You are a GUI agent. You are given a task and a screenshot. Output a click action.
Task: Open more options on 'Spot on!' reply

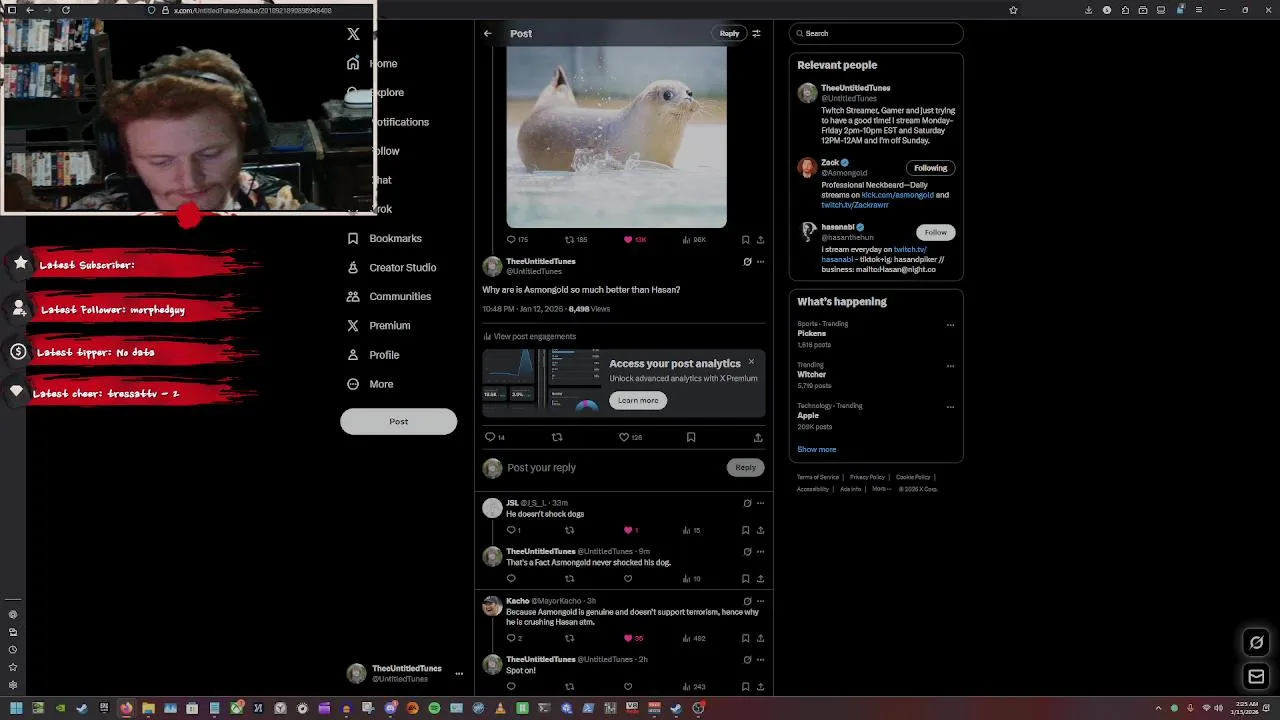click(761, 660)
